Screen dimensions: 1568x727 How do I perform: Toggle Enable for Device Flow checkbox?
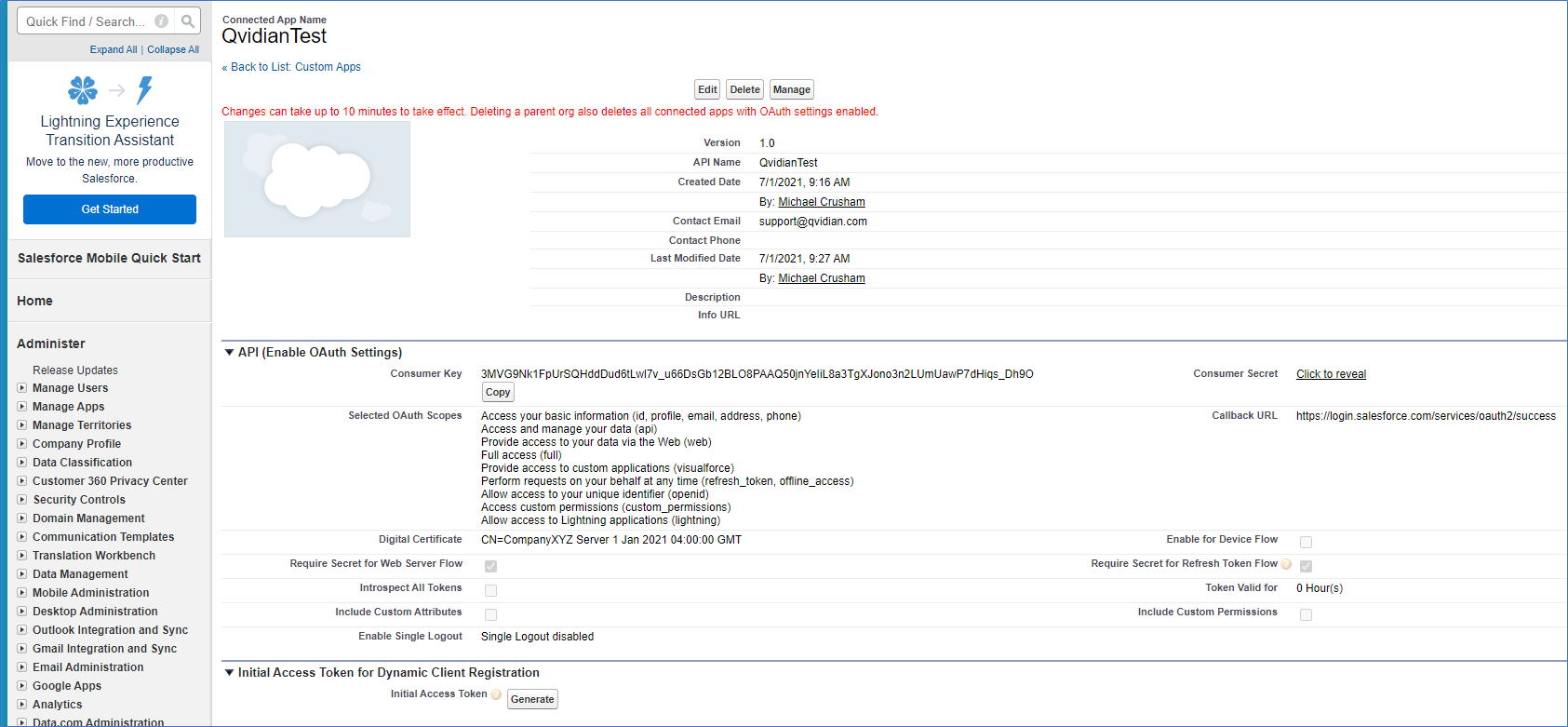(x=1306, y=542)
